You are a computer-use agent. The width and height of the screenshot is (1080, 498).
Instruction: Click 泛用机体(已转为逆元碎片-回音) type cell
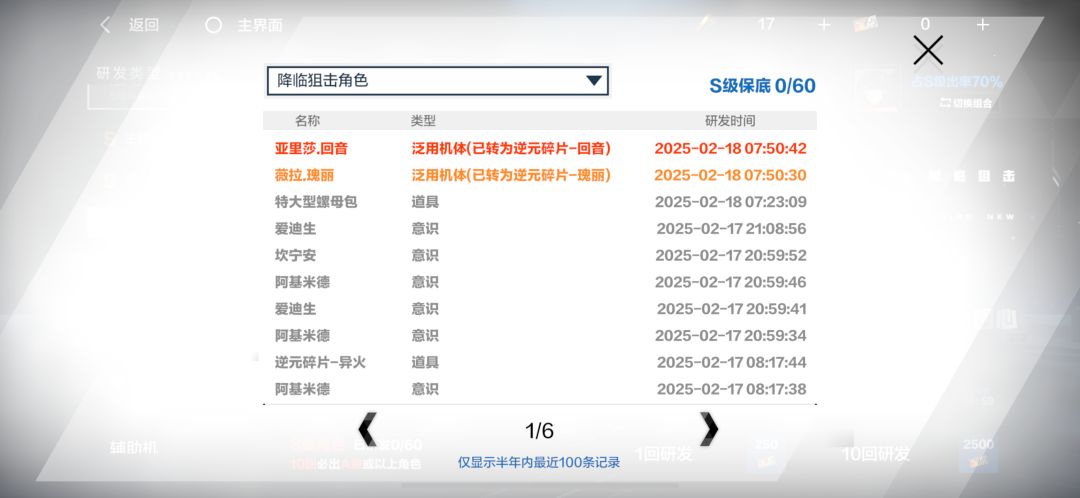click(511, 148)
